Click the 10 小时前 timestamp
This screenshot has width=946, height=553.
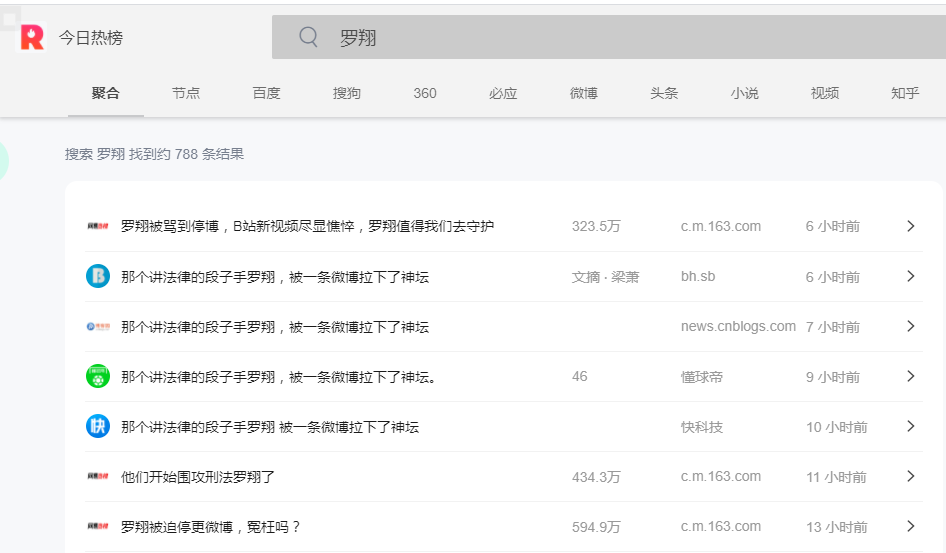tap(836, 427)
